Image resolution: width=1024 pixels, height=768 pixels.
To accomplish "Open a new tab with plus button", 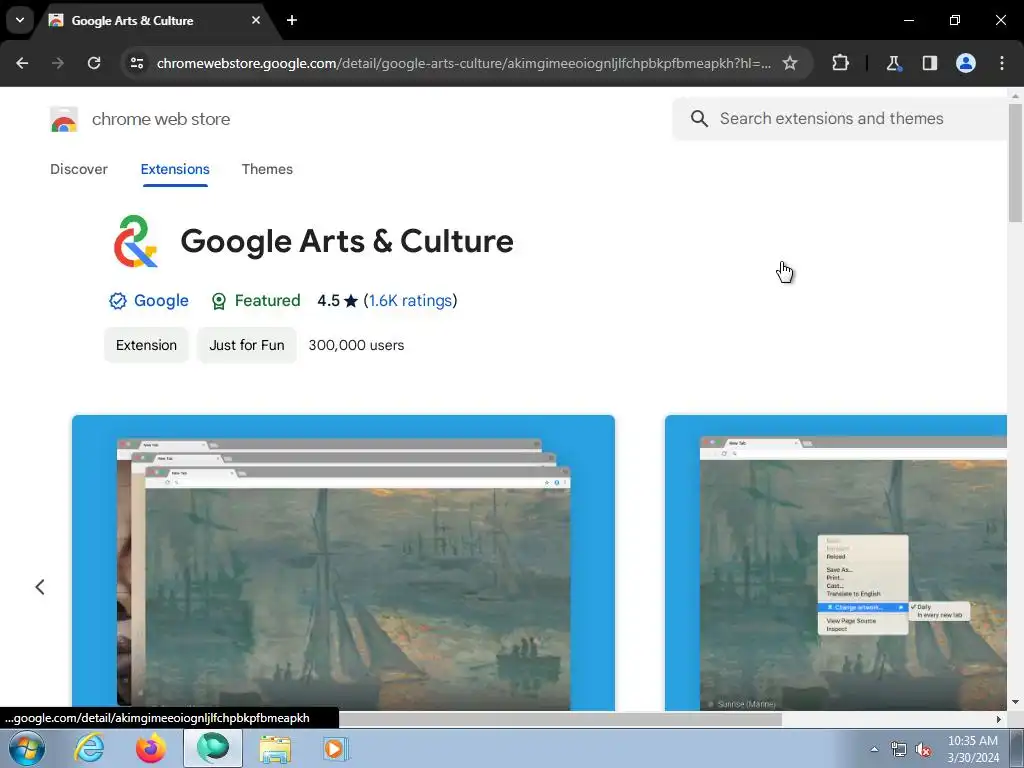I will 292,20.
